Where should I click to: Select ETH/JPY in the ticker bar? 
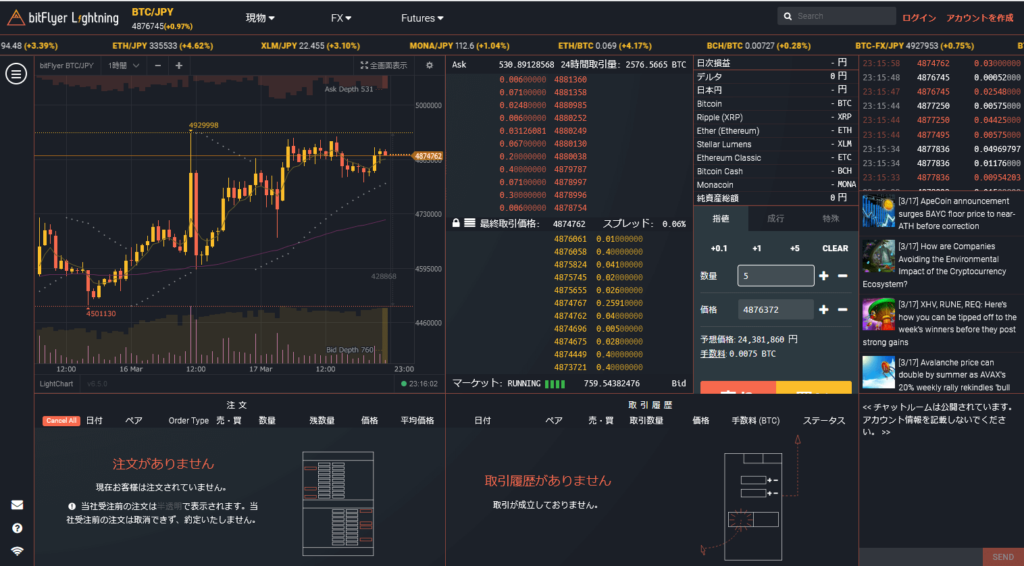point(163,46)
